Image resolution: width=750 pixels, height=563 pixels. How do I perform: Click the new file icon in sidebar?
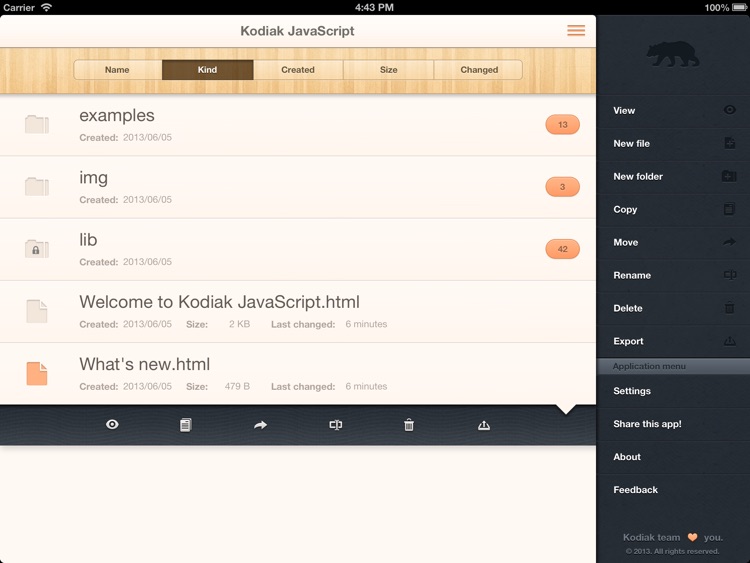pyautogui.click(x=729, y=143)
